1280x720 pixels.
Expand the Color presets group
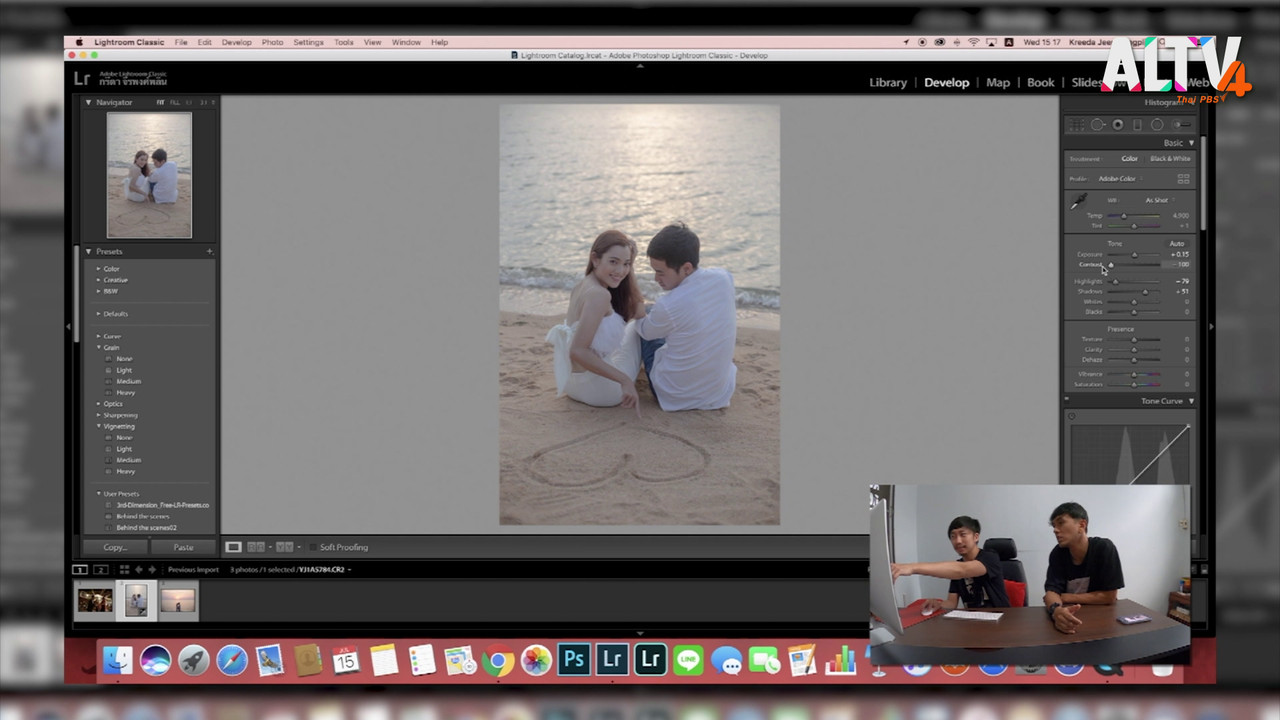[x=98, y=269]
